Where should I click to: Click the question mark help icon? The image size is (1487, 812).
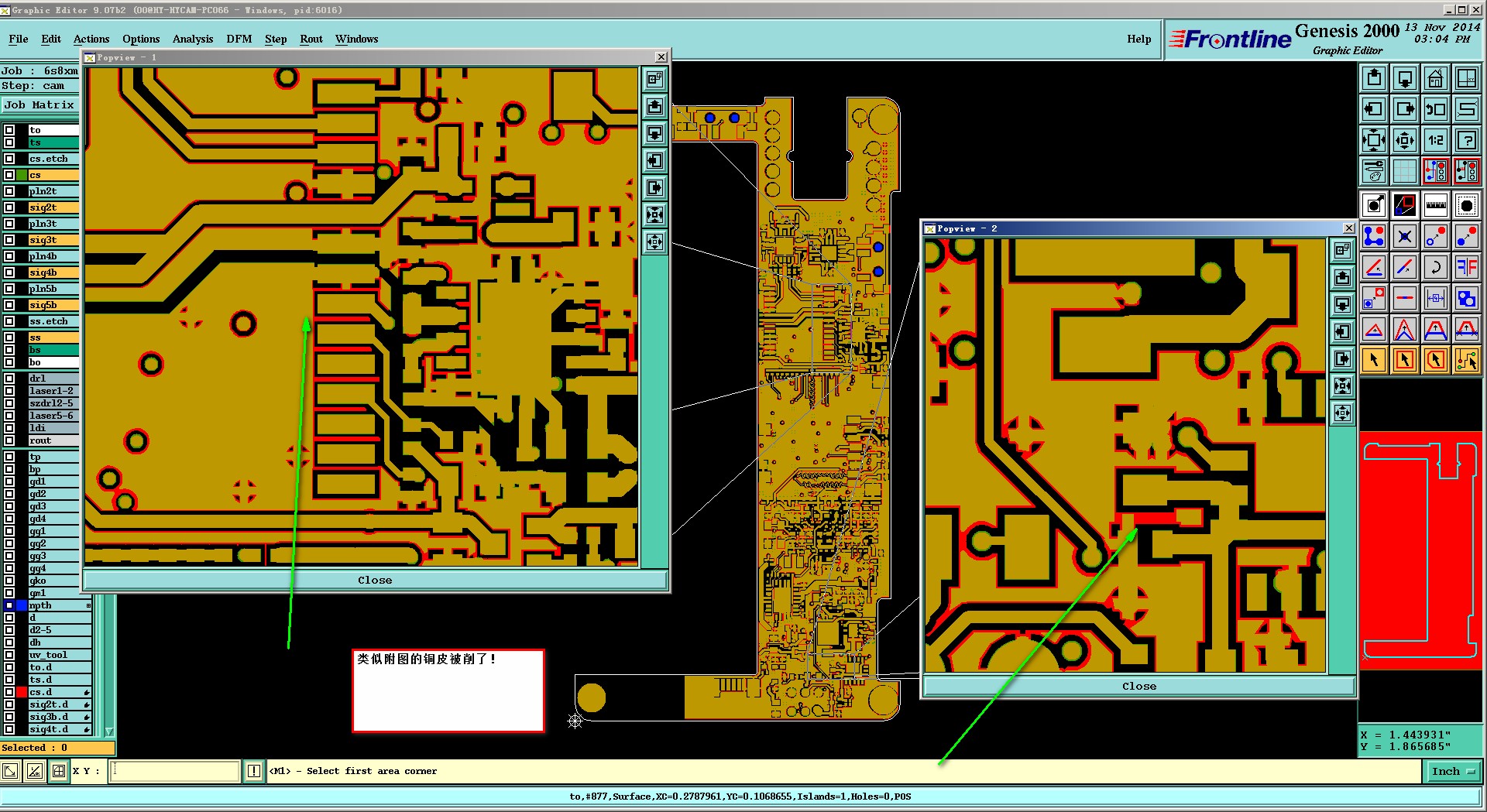[x=1466, y=140]
